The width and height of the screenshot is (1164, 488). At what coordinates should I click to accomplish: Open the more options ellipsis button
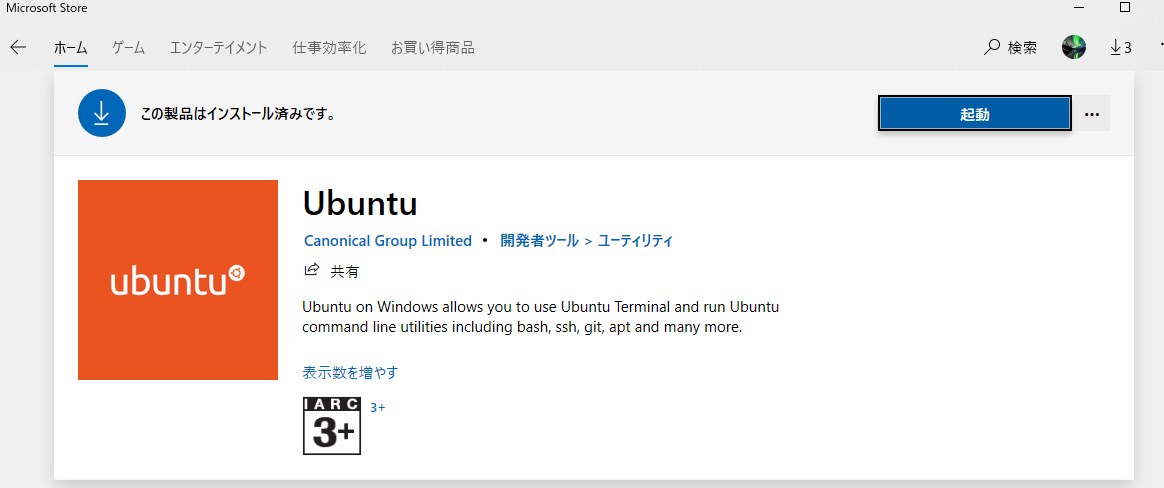1091,114
